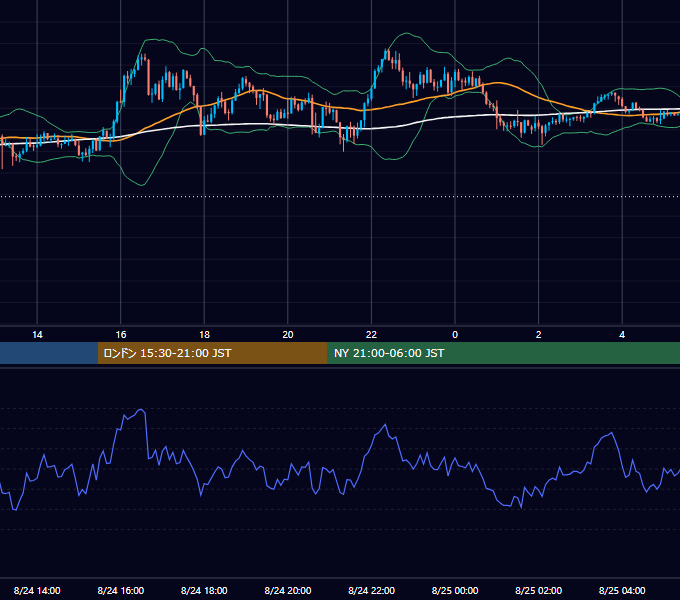
Task: Click the 16 hour axis label
Action: 121,335
